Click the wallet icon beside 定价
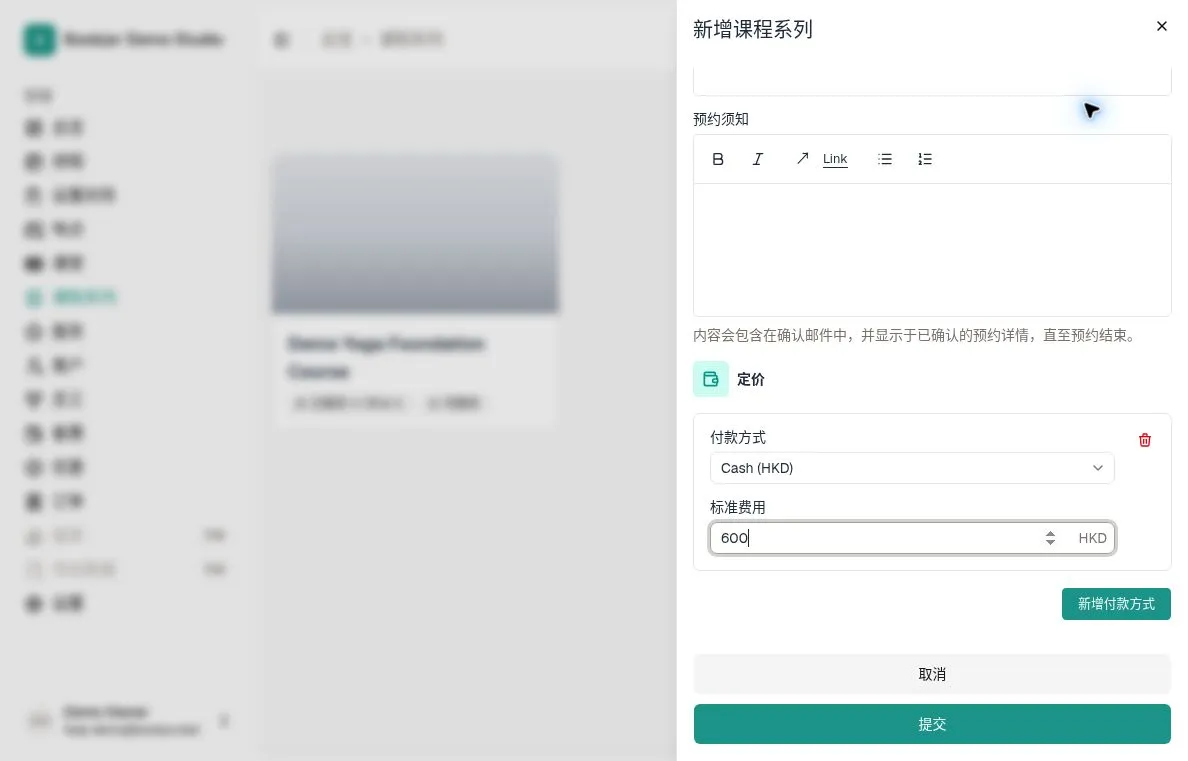Viewport: 1188px width, 761px height. 711,379
